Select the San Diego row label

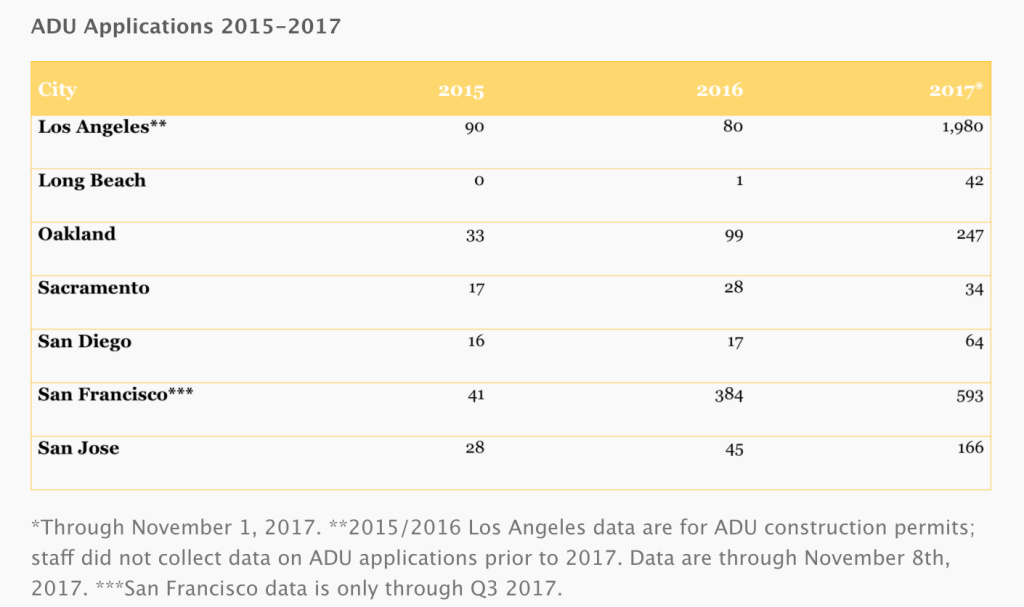point(85,342)
